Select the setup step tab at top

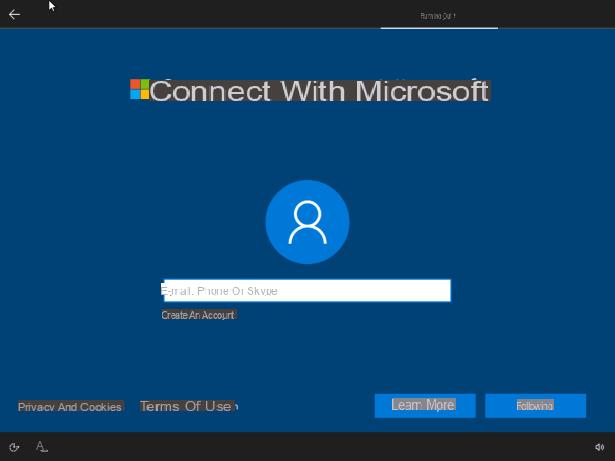tap(439, 16)
